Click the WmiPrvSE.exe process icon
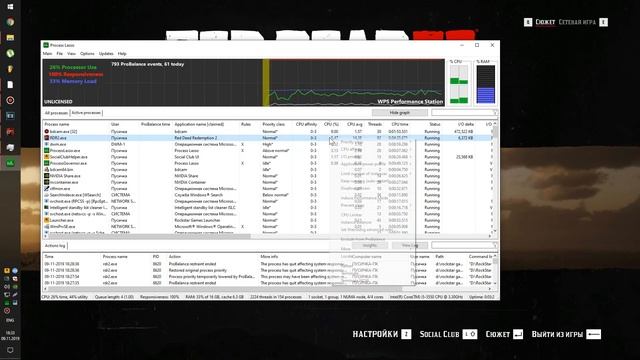The height and width of the screenshot is (360, 640). pos(47,227)
